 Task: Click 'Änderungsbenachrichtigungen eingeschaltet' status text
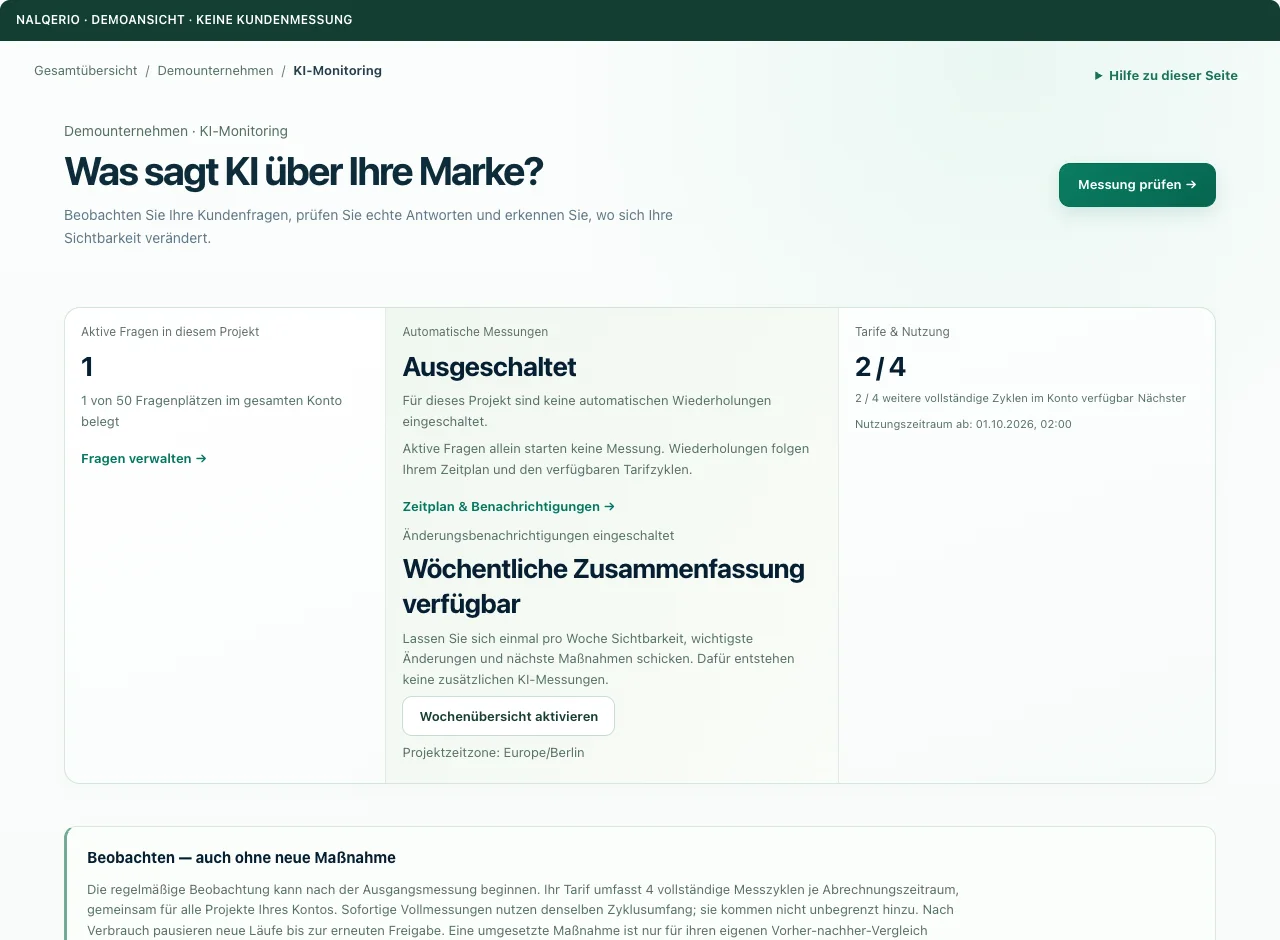[538, 536]
